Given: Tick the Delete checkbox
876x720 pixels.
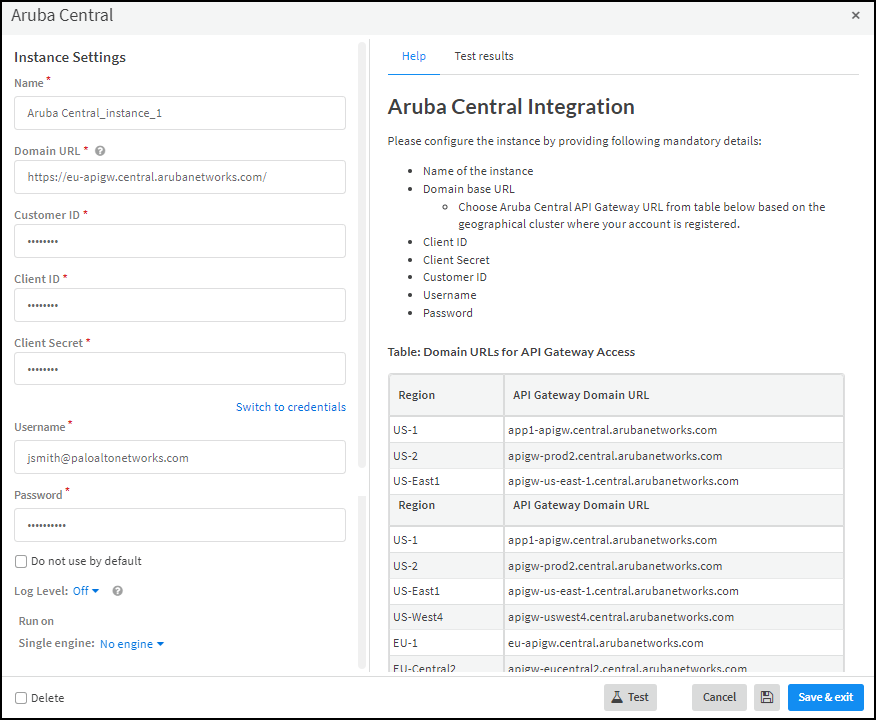Looking at the screenshot, I should [21, 698].
